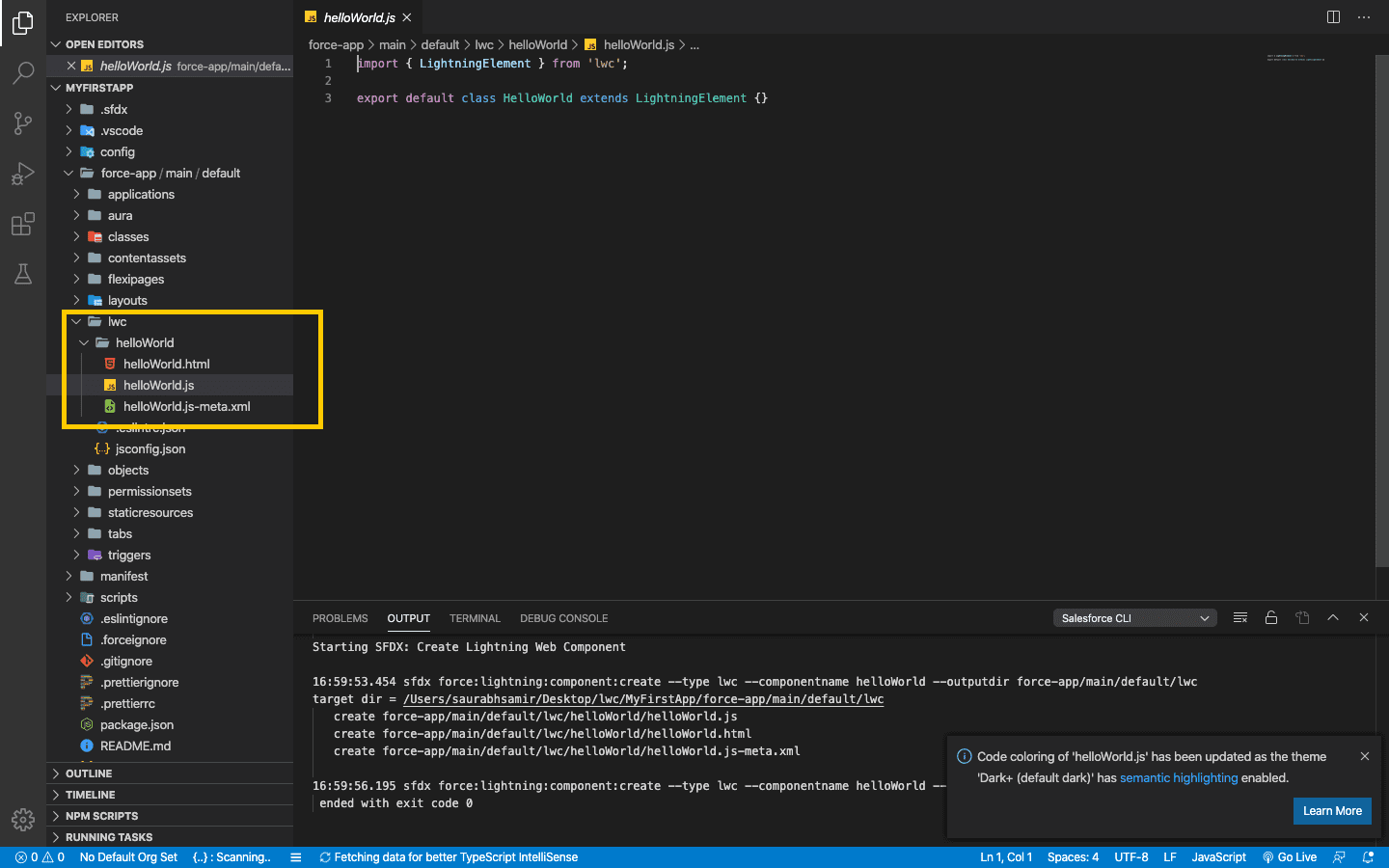Click the feedback icon in status bar

tap(1339, 857)
